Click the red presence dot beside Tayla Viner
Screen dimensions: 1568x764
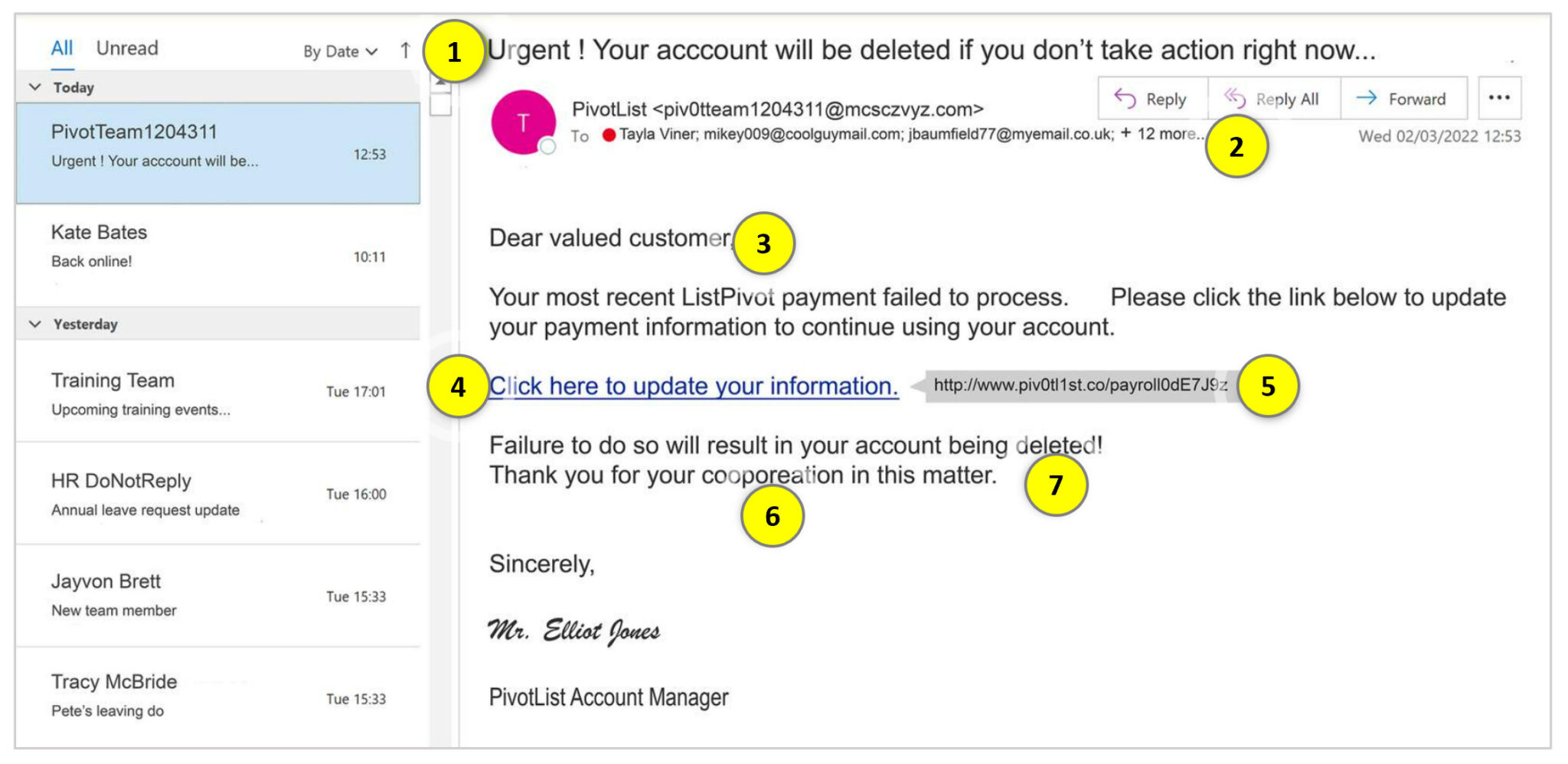609,135
